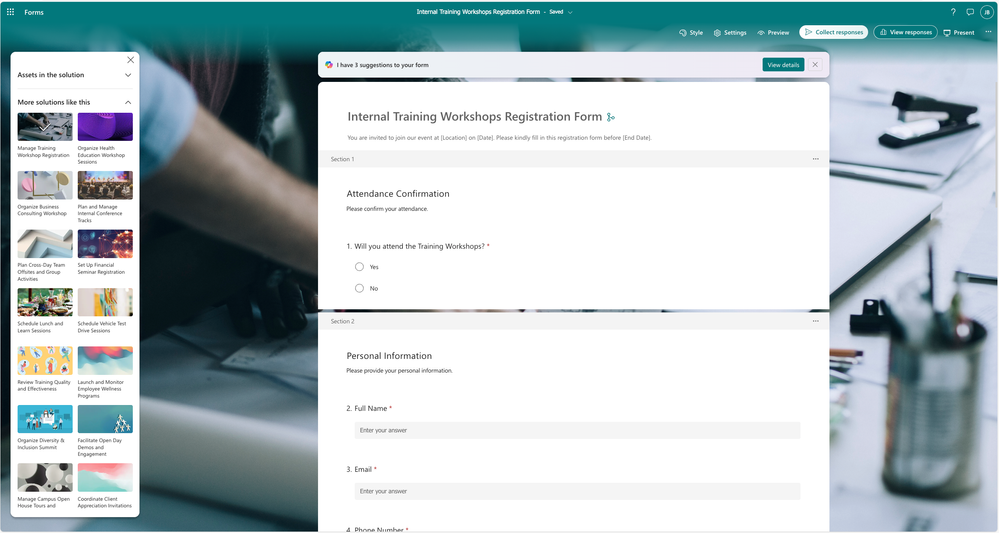
Task: Open Section 2 more options
Action: pyautogui.click(x=816, y=322)
